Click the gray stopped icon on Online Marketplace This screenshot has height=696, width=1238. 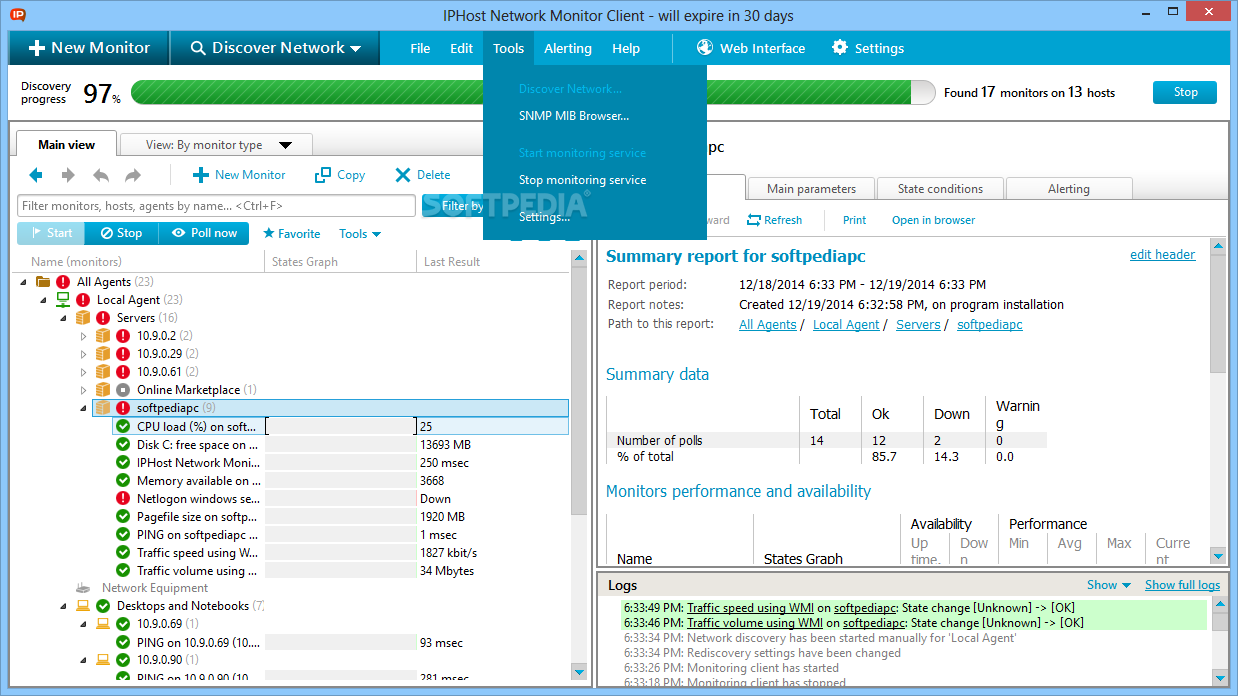(x=123, y=390)
